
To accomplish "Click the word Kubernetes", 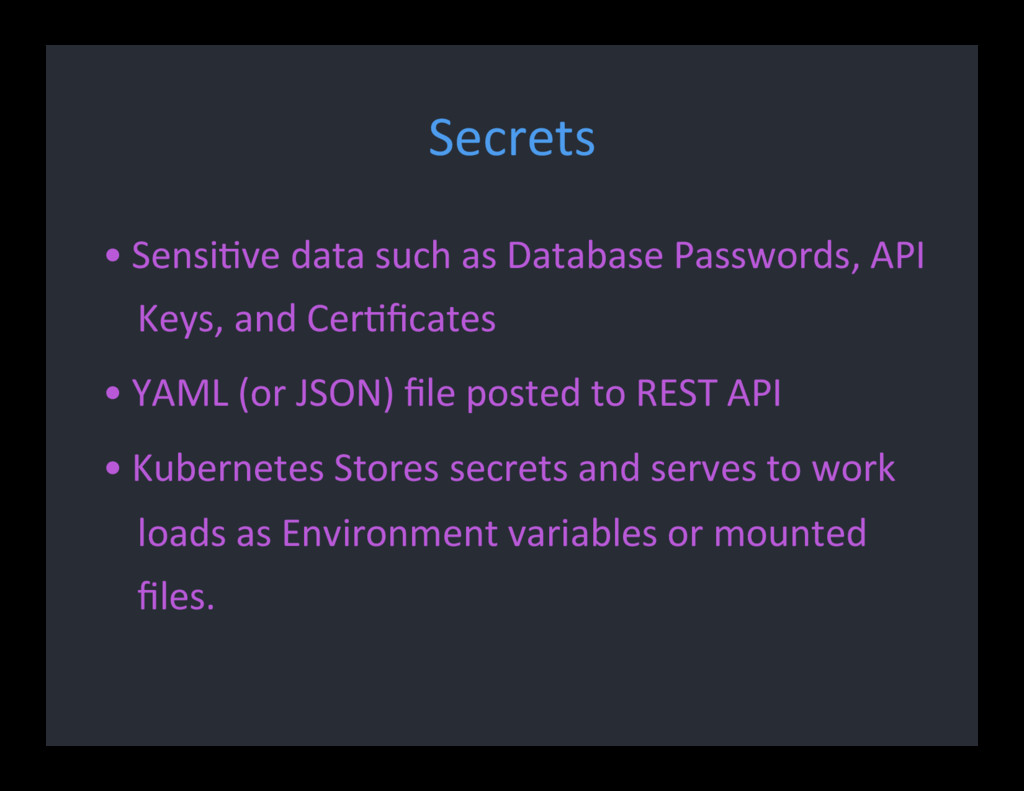I will click(228, 468).
